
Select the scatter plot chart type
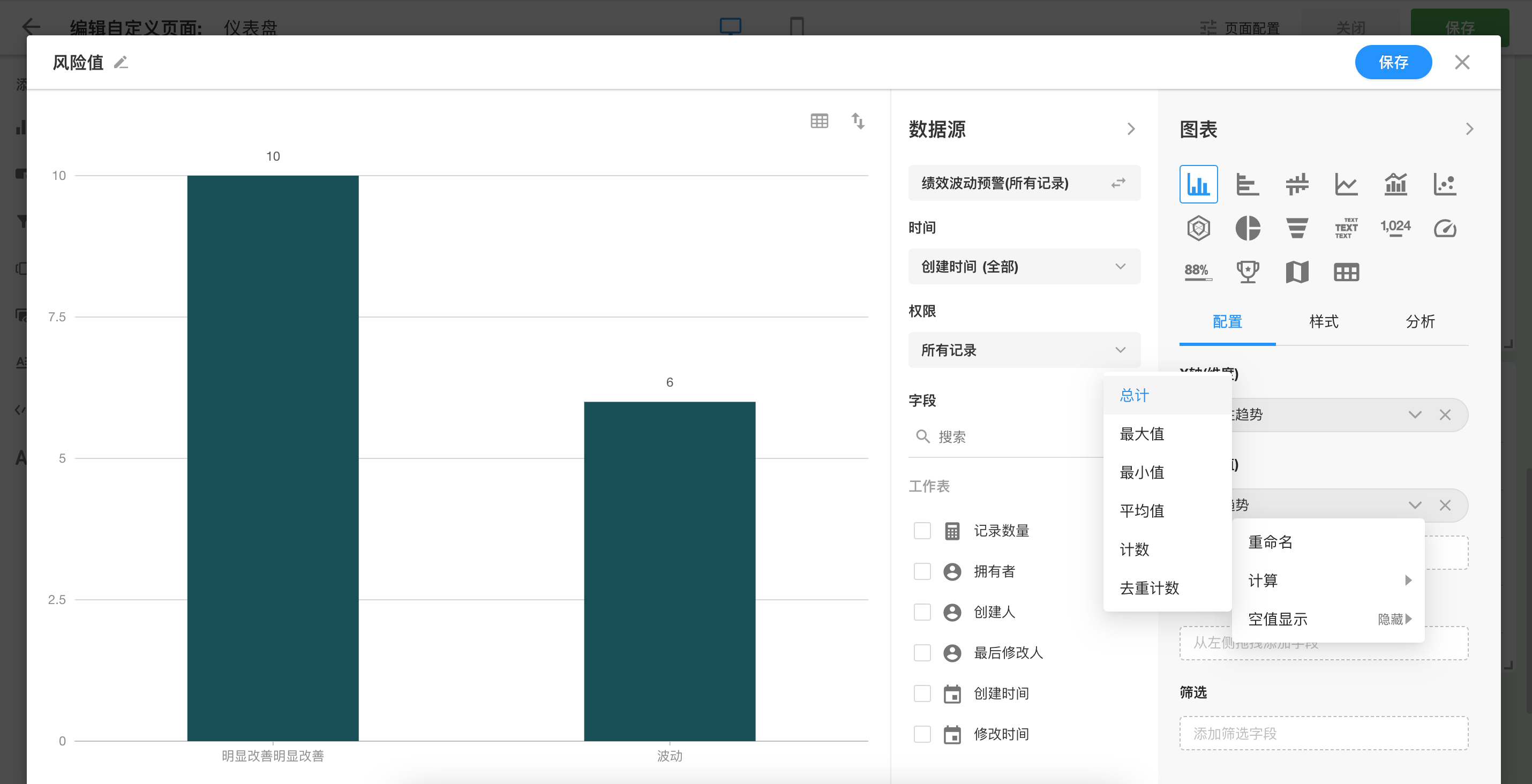pos(1445,184)
